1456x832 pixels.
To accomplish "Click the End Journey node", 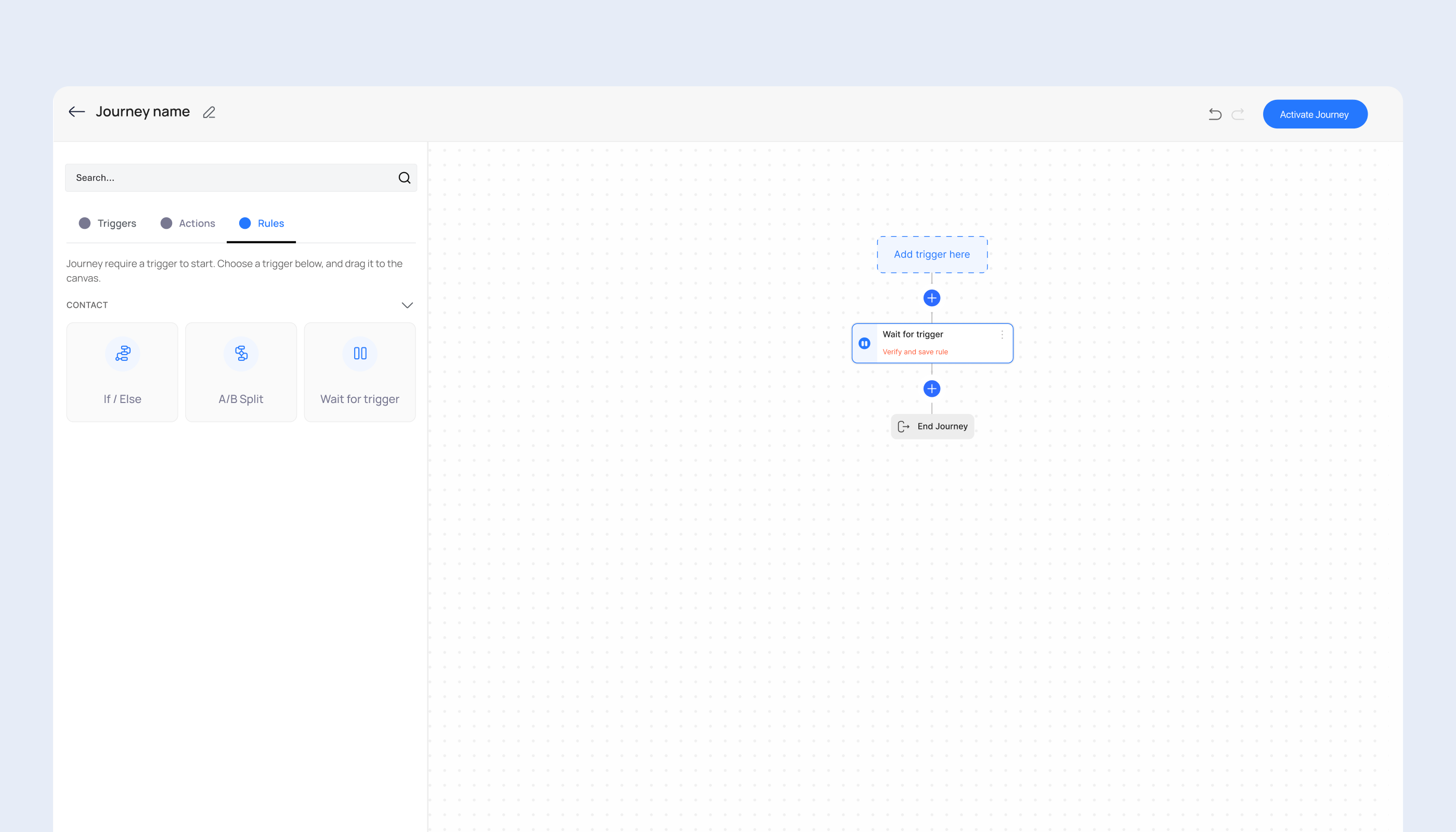I will [x=932, y=426].
